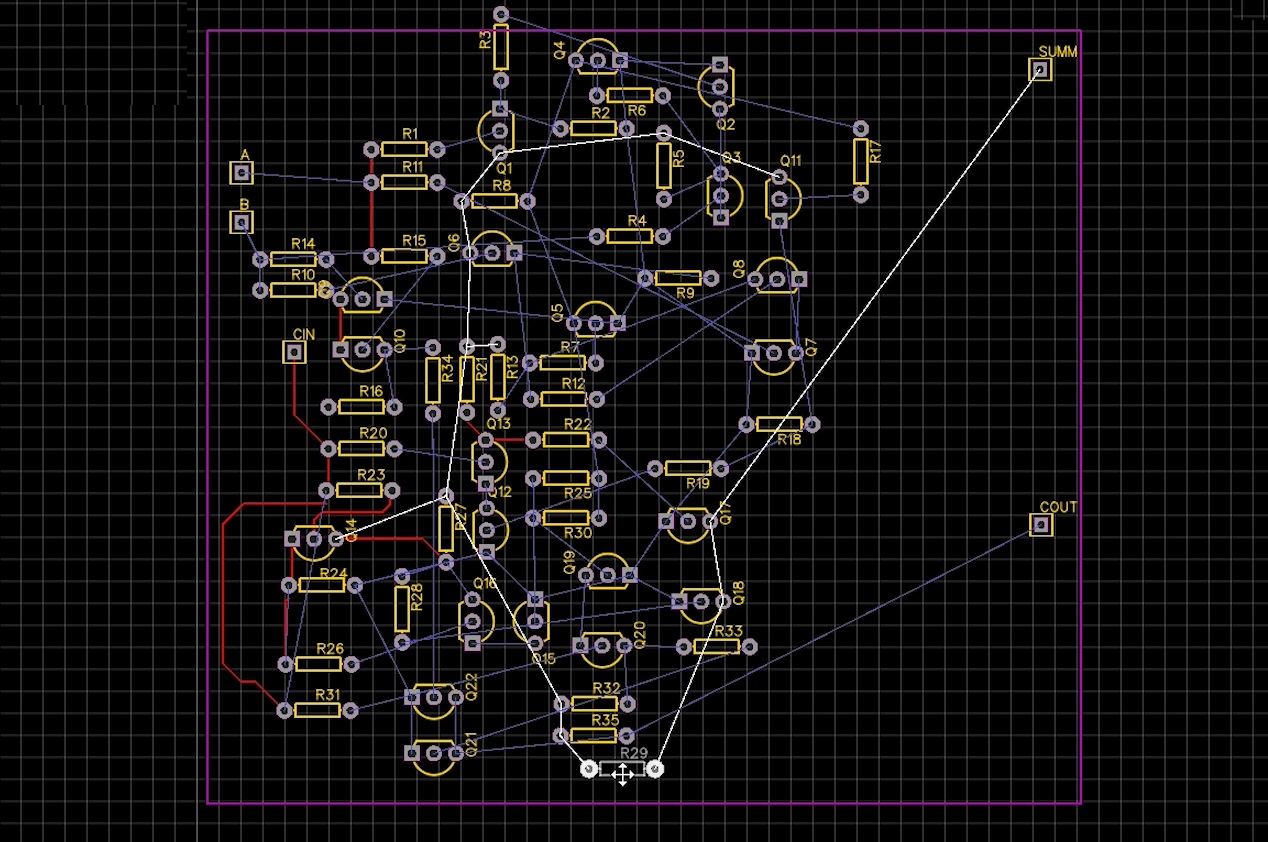The image size is (1268, 842).
Task: Select resistor R15
Action: point(404,256)
